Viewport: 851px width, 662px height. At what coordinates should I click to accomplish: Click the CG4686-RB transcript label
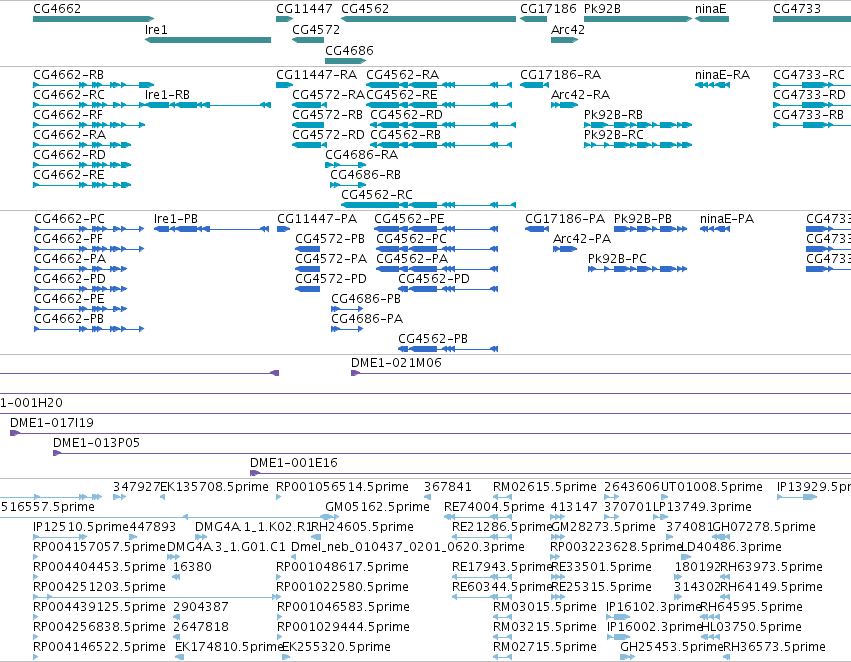365,175
